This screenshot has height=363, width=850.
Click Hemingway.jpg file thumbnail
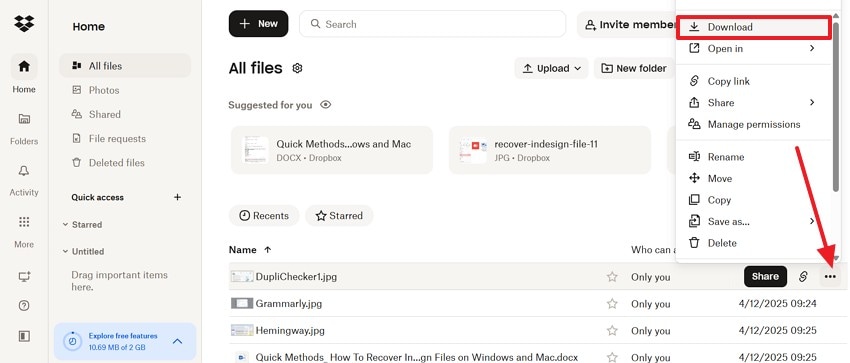click(242, 330)
